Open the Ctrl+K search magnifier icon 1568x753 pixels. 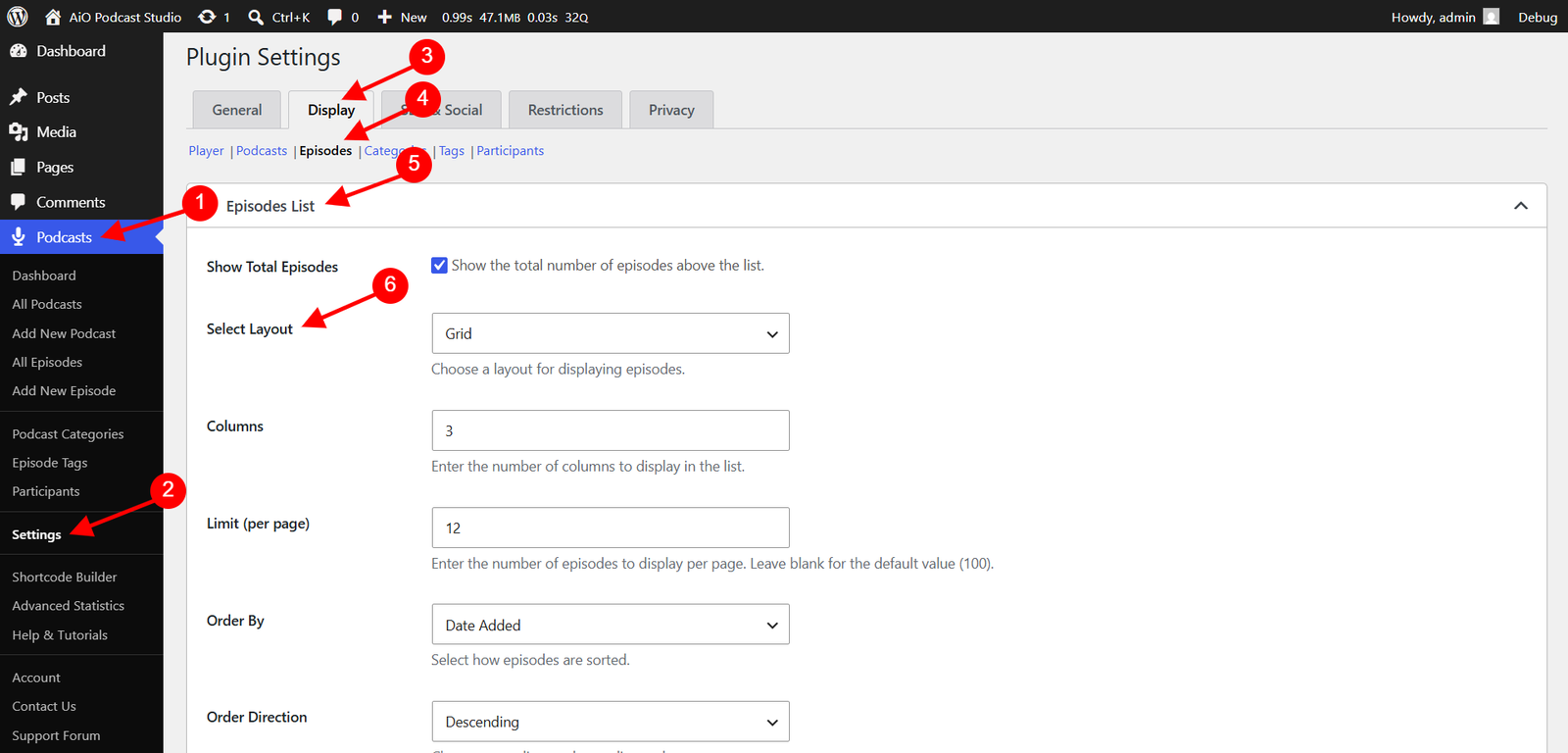click(256, 17)
